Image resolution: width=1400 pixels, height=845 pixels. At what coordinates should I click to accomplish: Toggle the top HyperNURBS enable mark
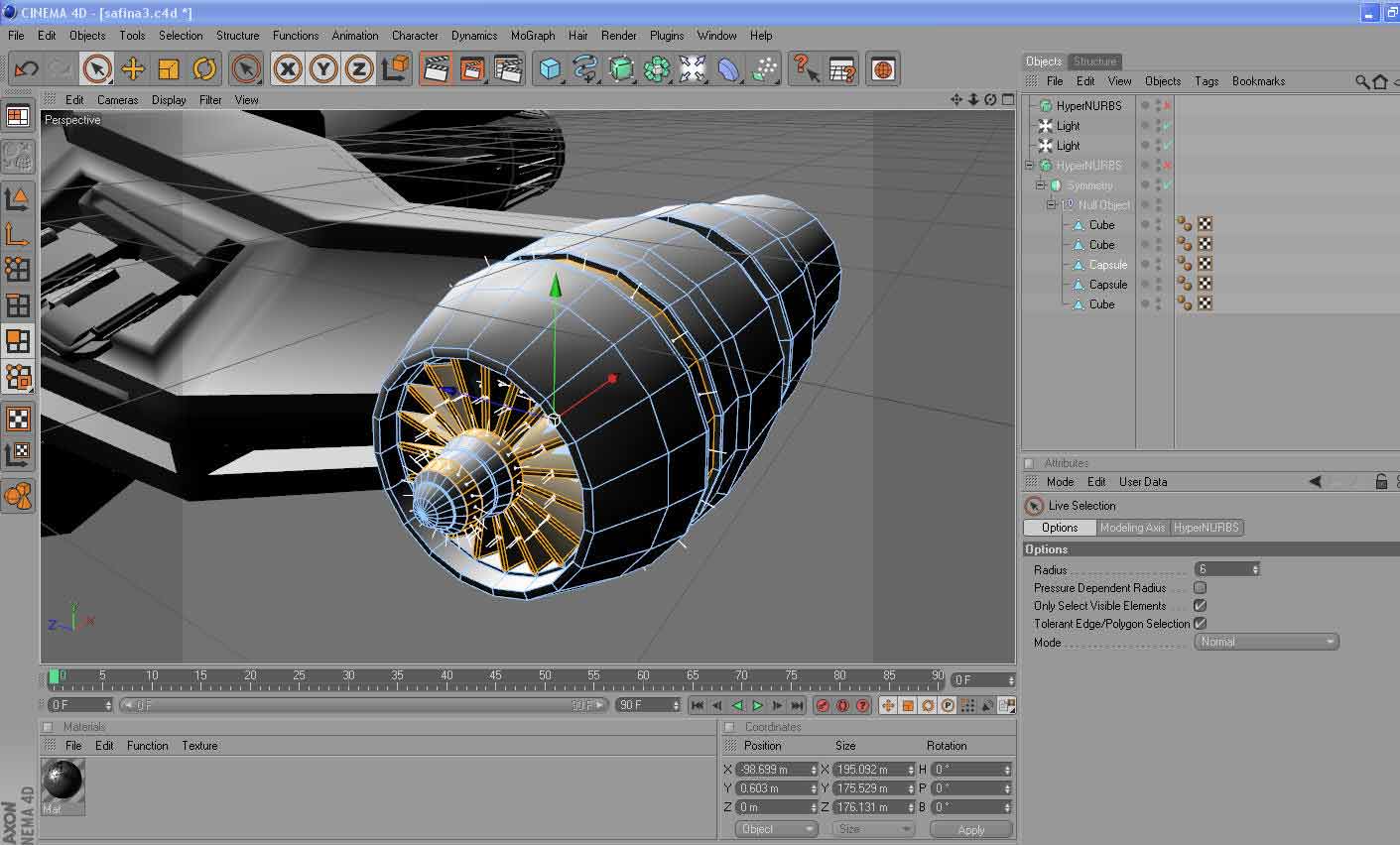[1168, 106]
